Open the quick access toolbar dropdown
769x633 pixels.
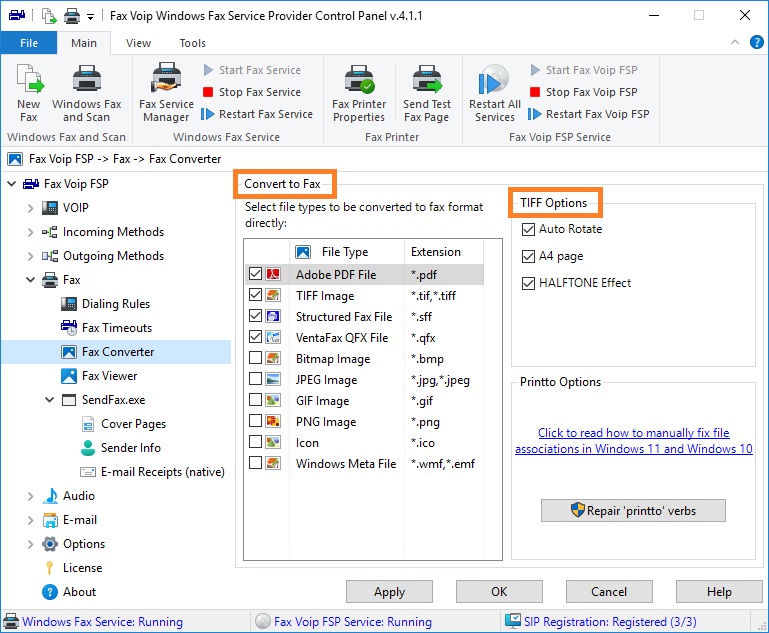point(90,17)
